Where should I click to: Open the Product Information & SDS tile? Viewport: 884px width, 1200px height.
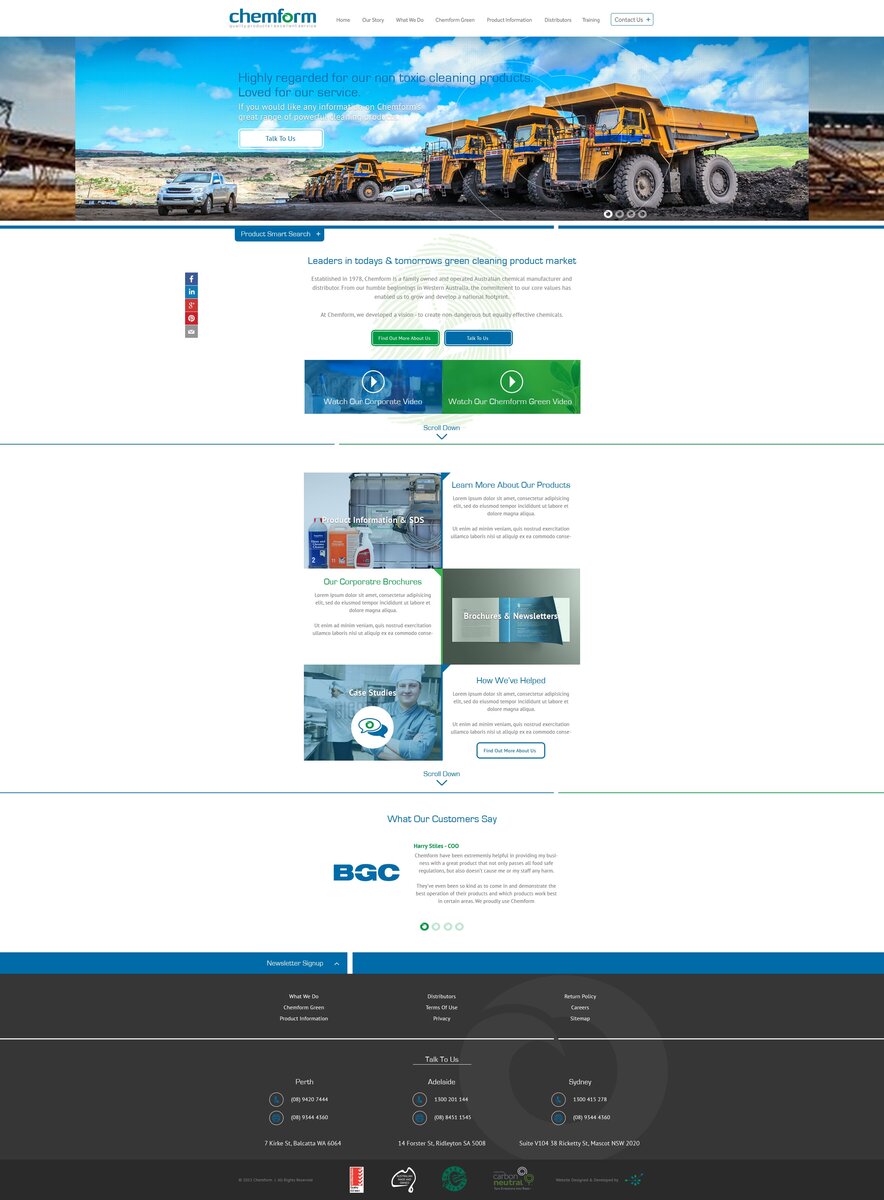373,520
